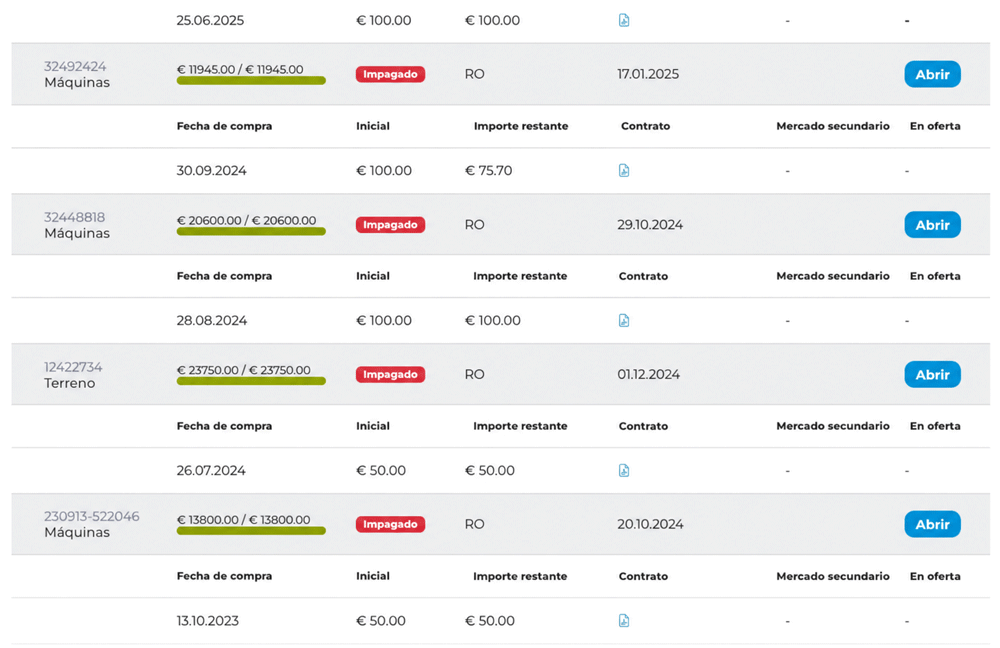Click the progress bar under € 20600.00
The image size is (1000, 648).
point(251,232)
